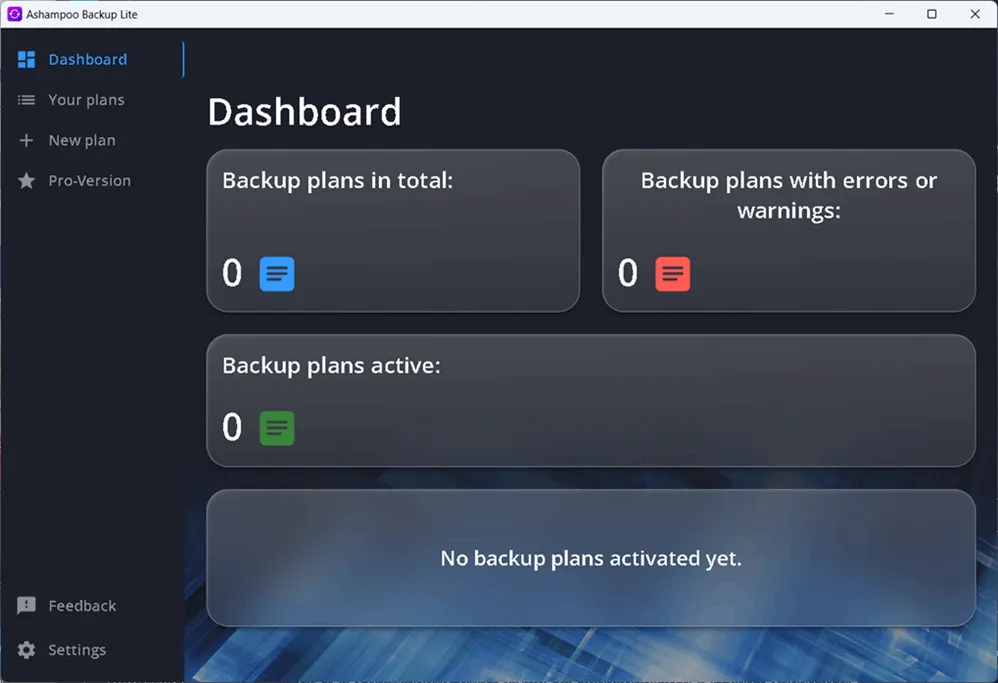Open Settings from the sidebar
This screenshot has height=683, width=998.
coord(77,650)
